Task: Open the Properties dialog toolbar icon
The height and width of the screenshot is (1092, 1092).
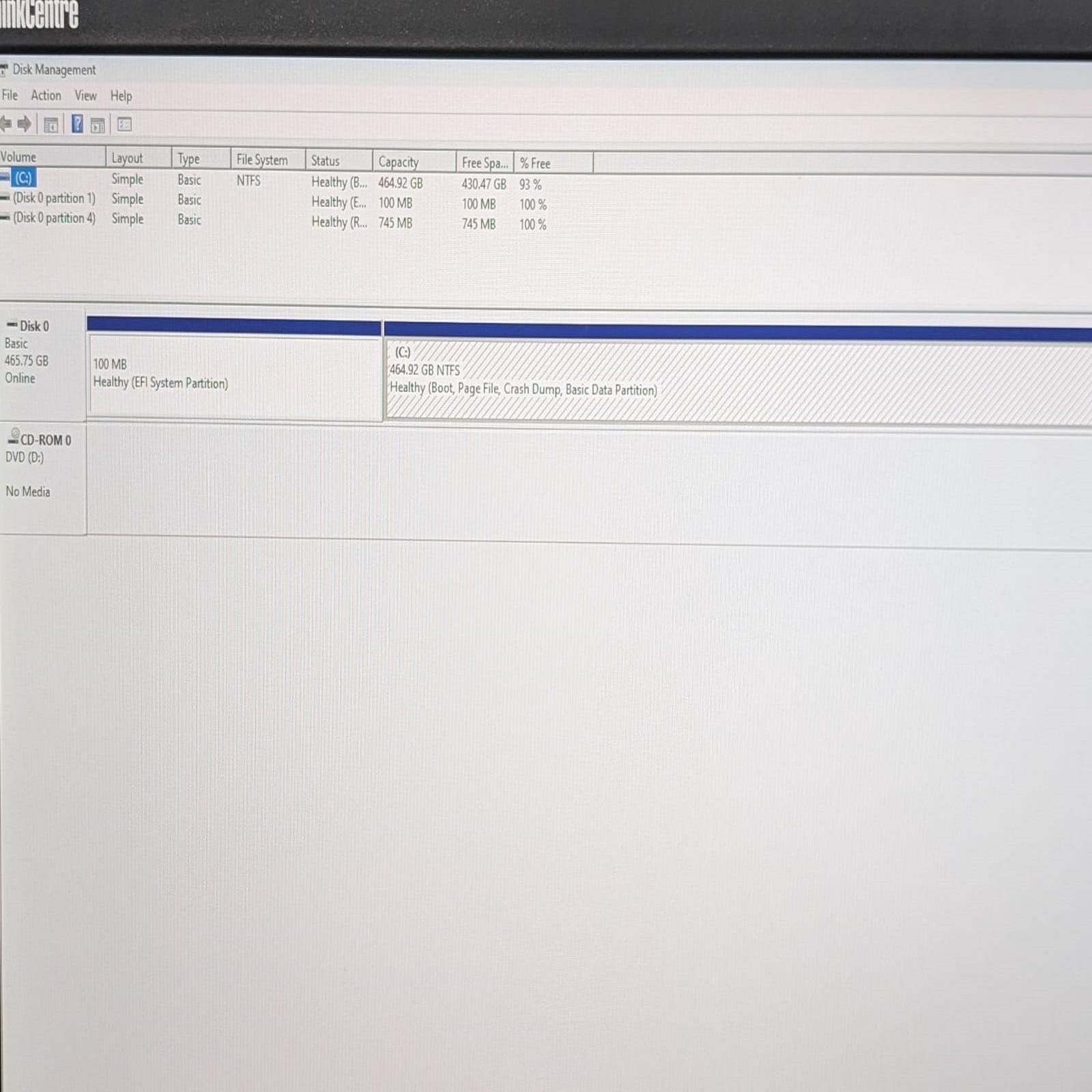Action: [124, 124]
